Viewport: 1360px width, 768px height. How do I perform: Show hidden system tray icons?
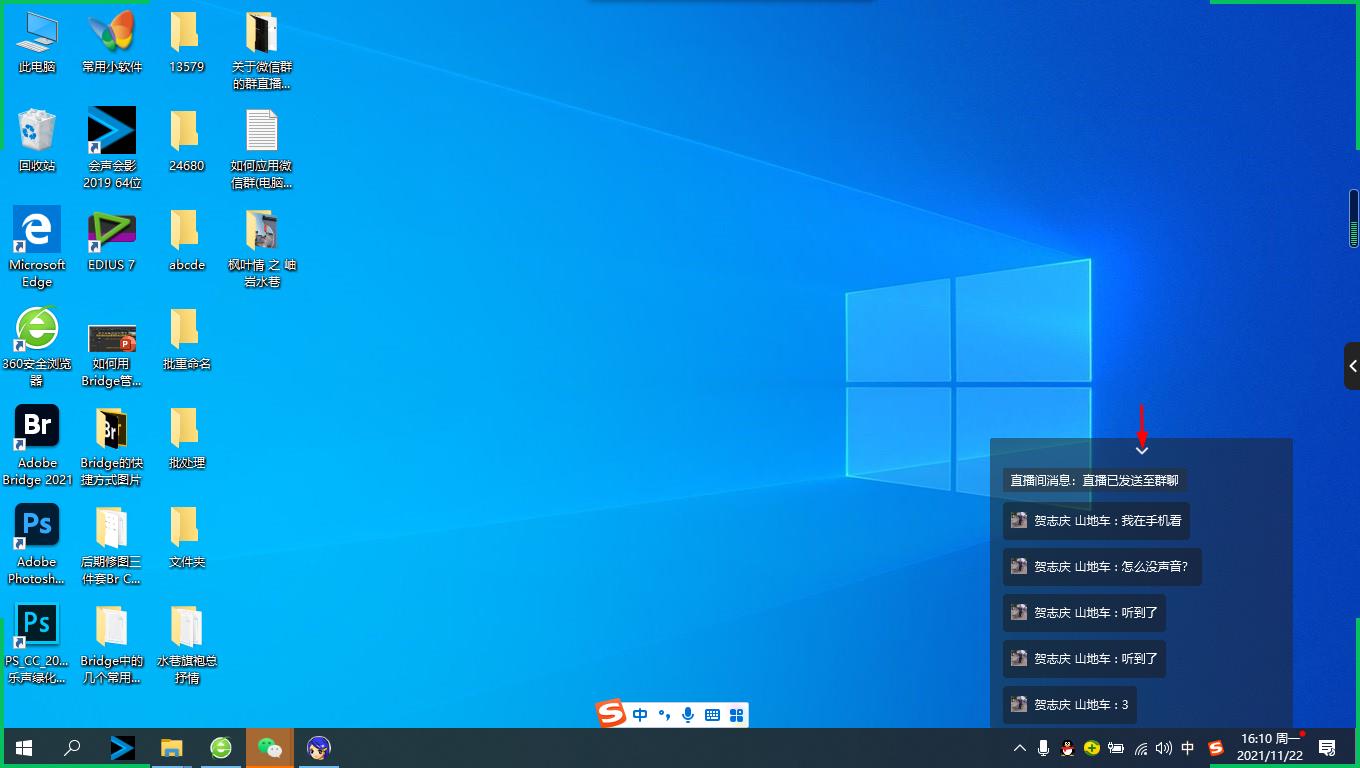click(1020, 748)
